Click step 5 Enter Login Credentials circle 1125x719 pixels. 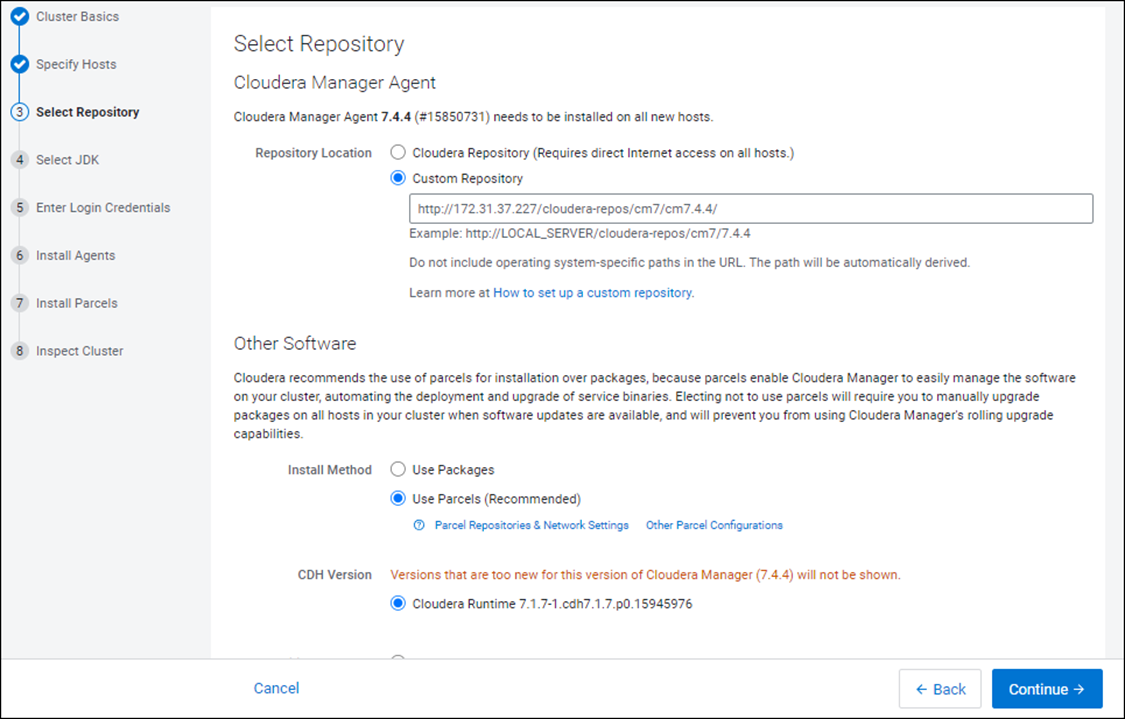pos(19,208)
